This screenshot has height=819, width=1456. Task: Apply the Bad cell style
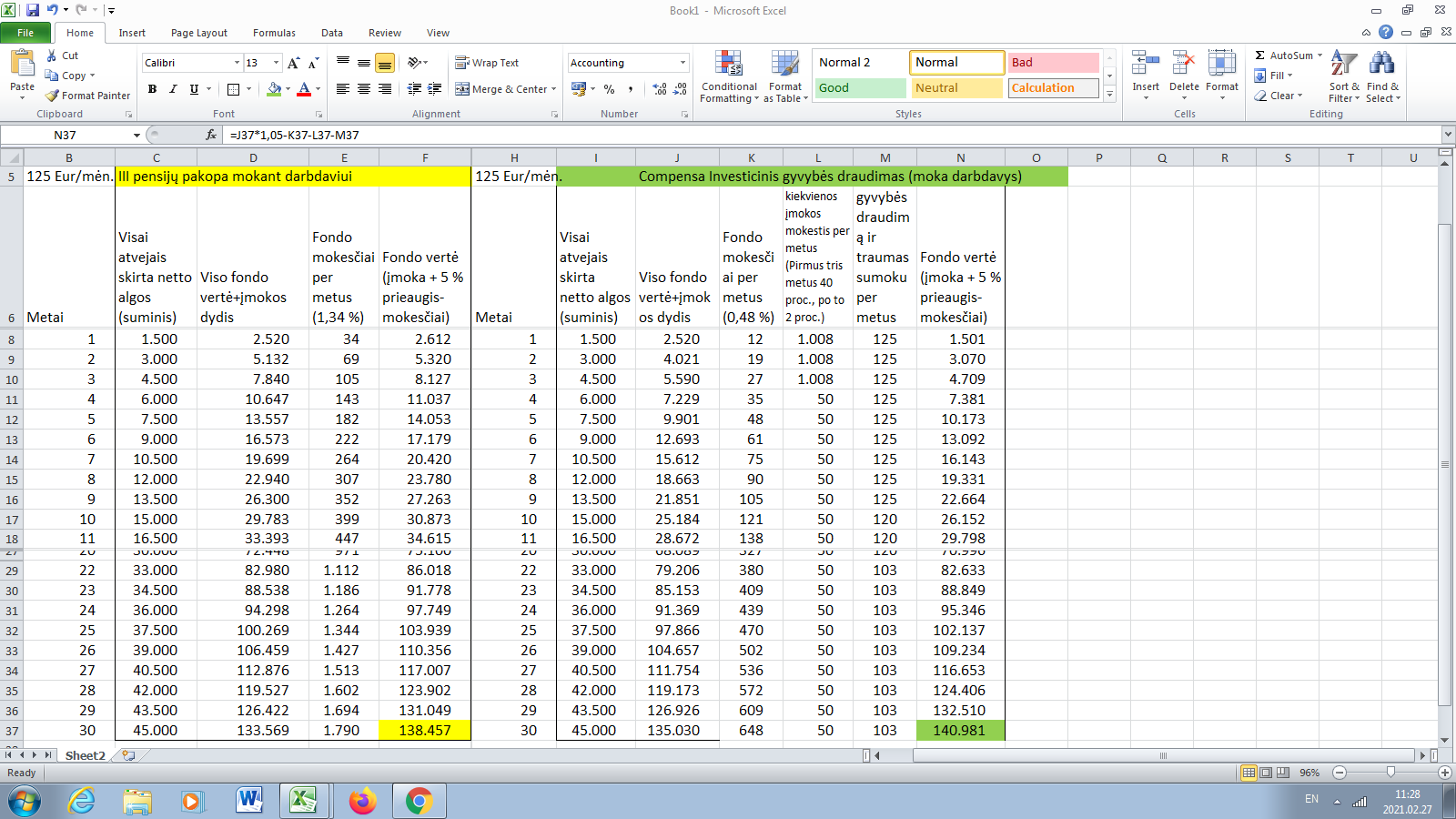(1054, 63)
